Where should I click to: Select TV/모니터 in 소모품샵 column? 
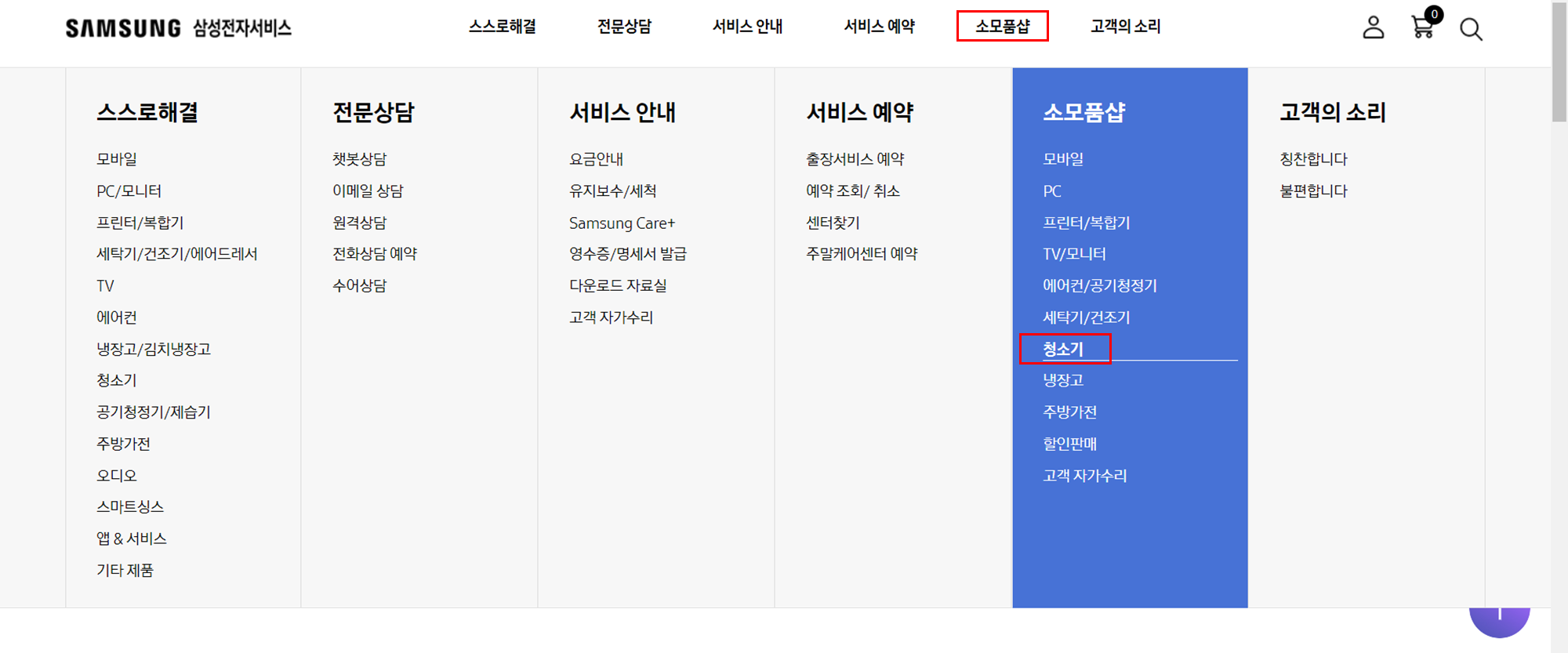tap(1075, 254)
